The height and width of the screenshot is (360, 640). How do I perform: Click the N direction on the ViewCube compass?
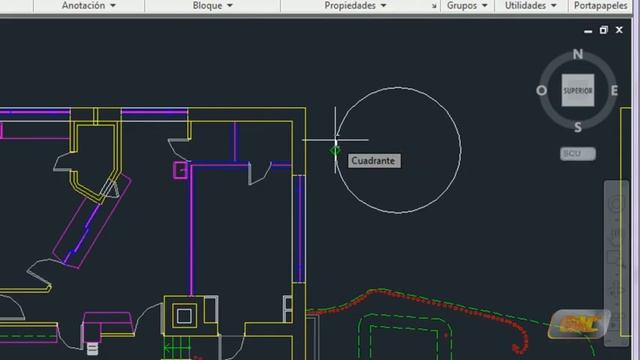pyautogui.click(x=578, y=54)
